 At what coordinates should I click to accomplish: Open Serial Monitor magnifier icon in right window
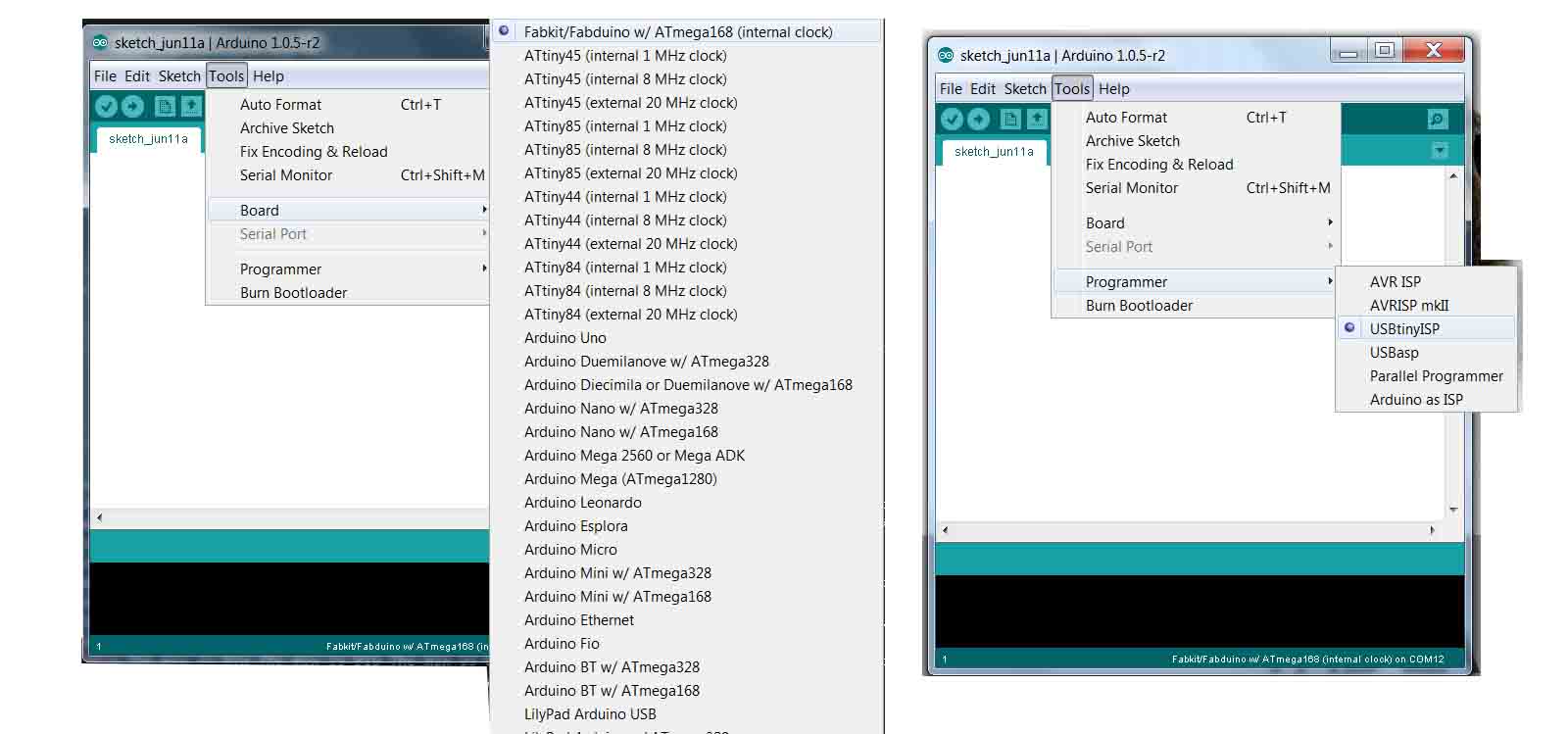point(1438,119)
